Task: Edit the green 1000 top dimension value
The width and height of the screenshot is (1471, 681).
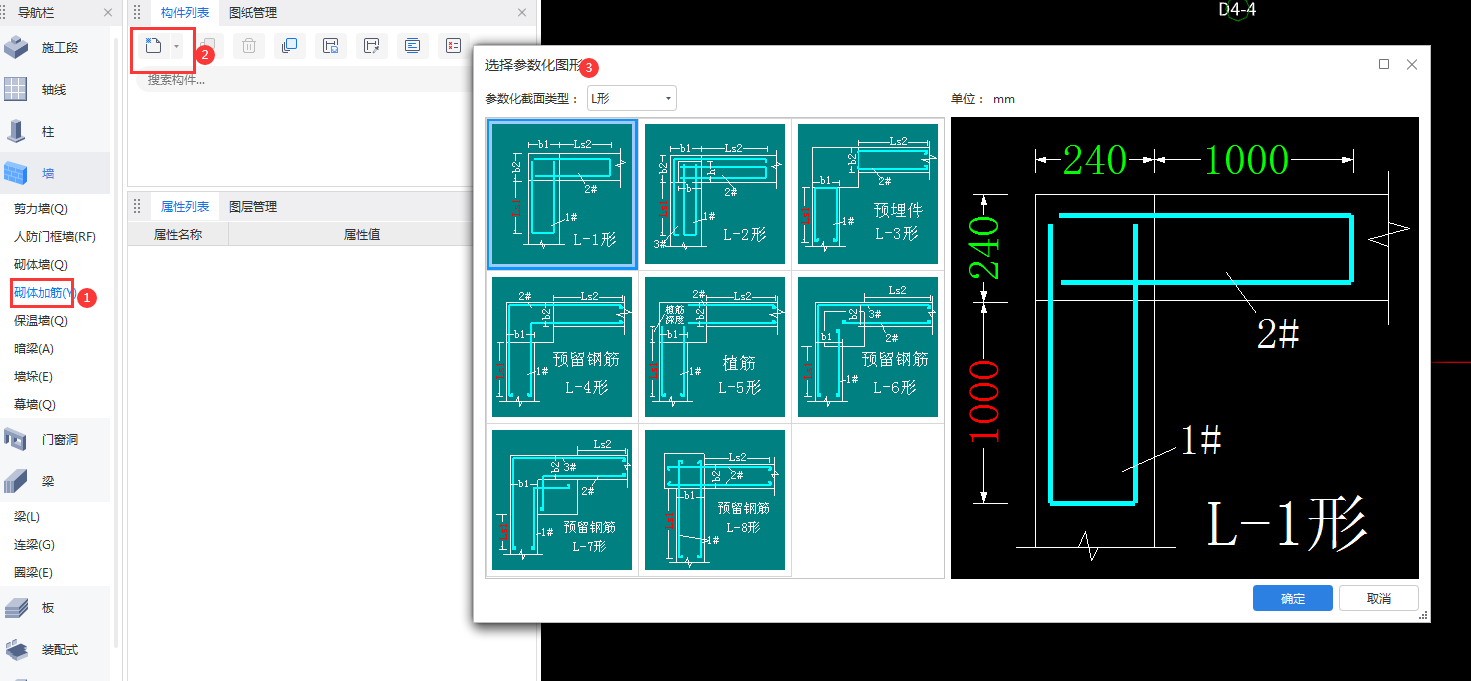Action: pyautogui.click(x=1246, y=159)
